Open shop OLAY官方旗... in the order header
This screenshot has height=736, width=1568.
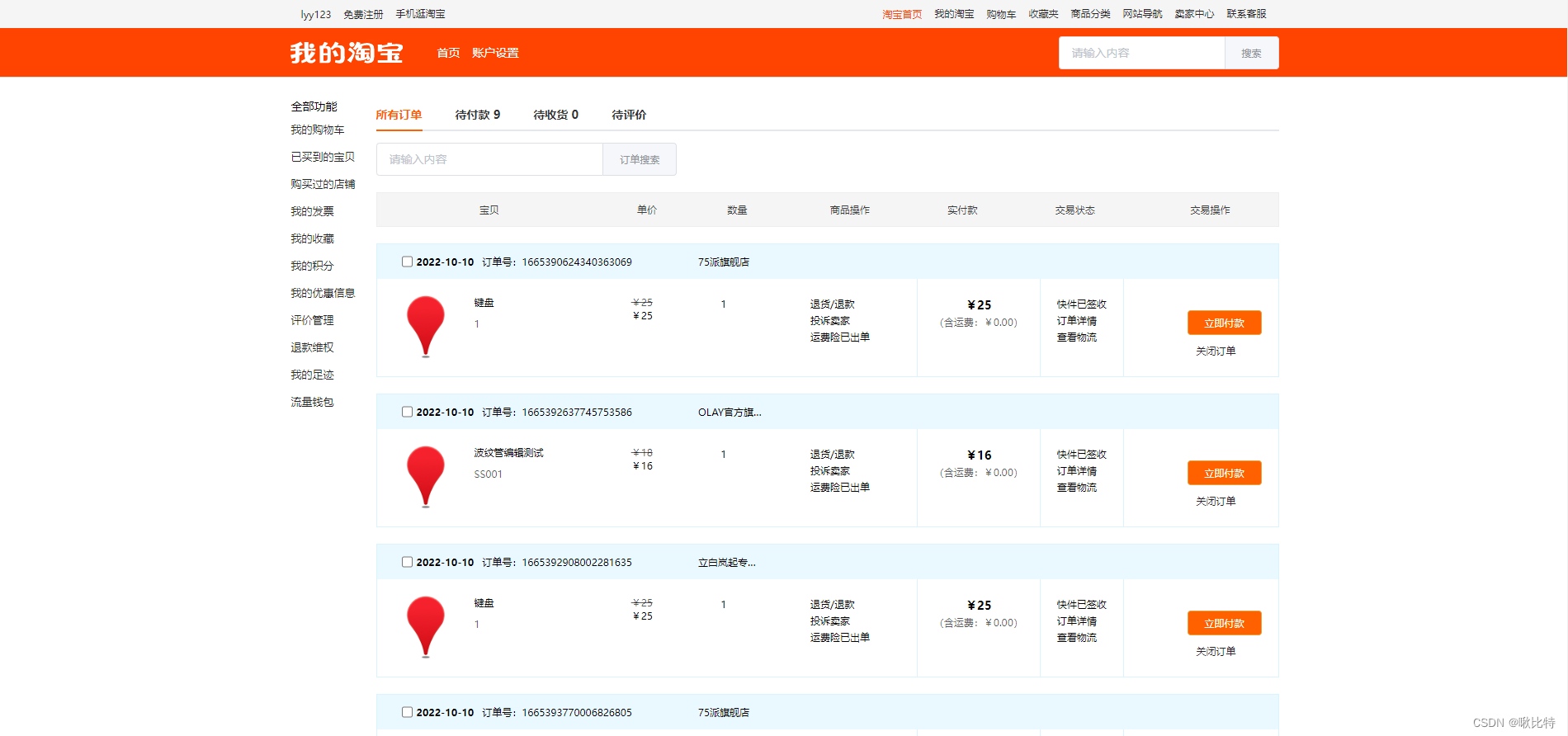(730, 413)
